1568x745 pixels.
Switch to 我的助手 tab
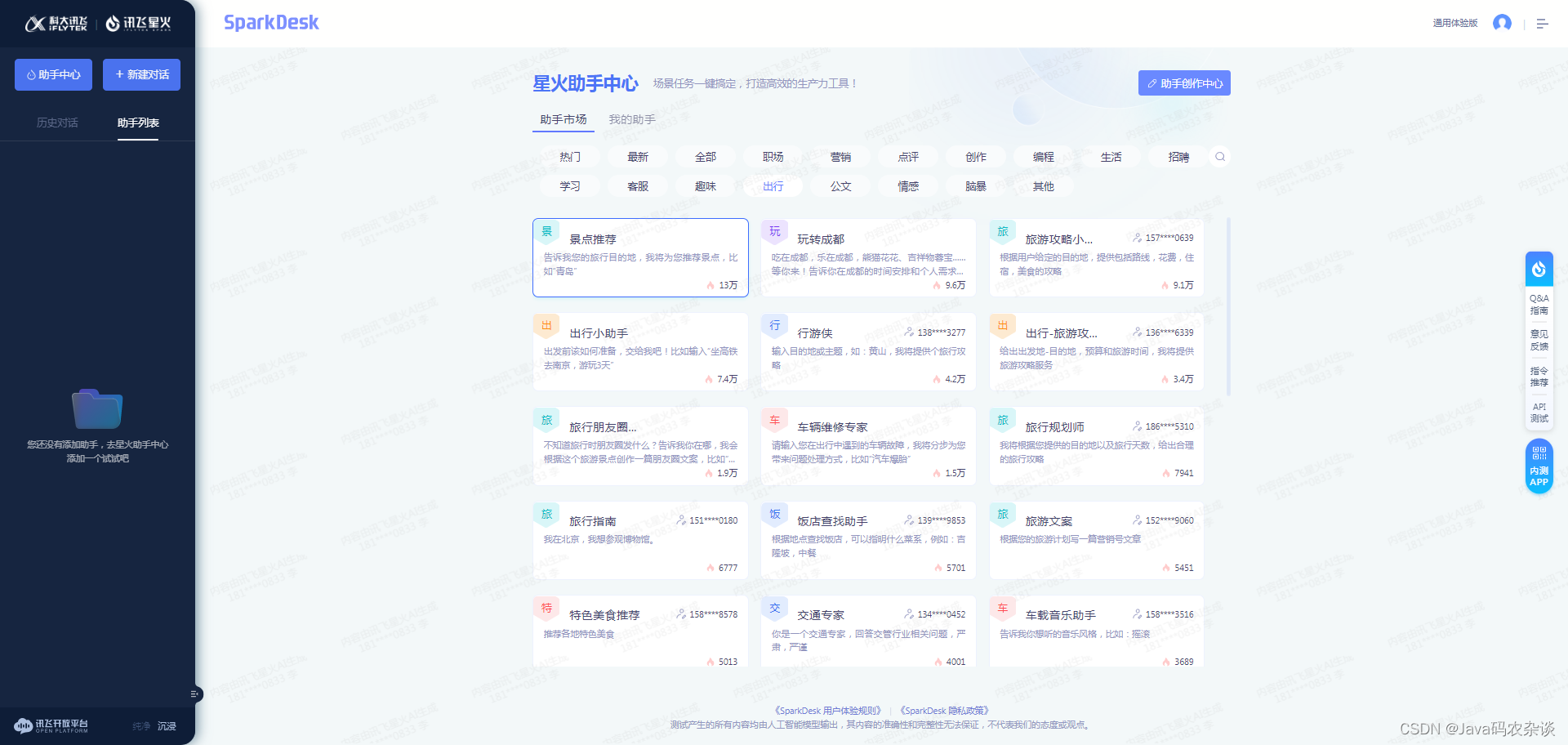(x=632, y=120)
